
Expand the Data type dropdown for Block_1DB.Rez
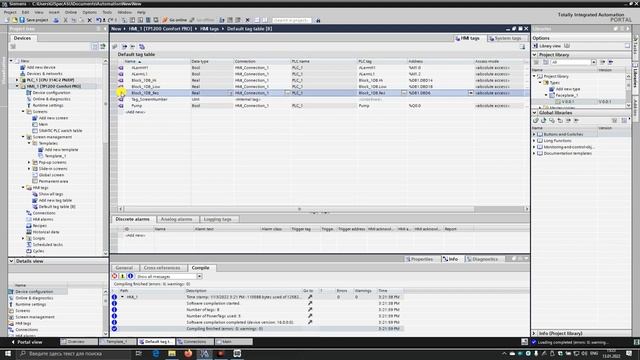tap(231, 93)
